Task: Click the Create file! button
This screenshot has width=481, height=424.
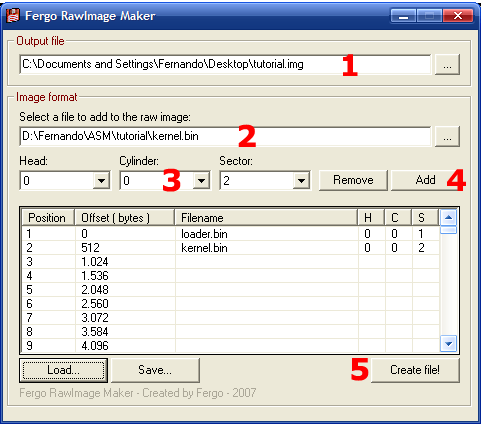Action: [x=415, y=370]
